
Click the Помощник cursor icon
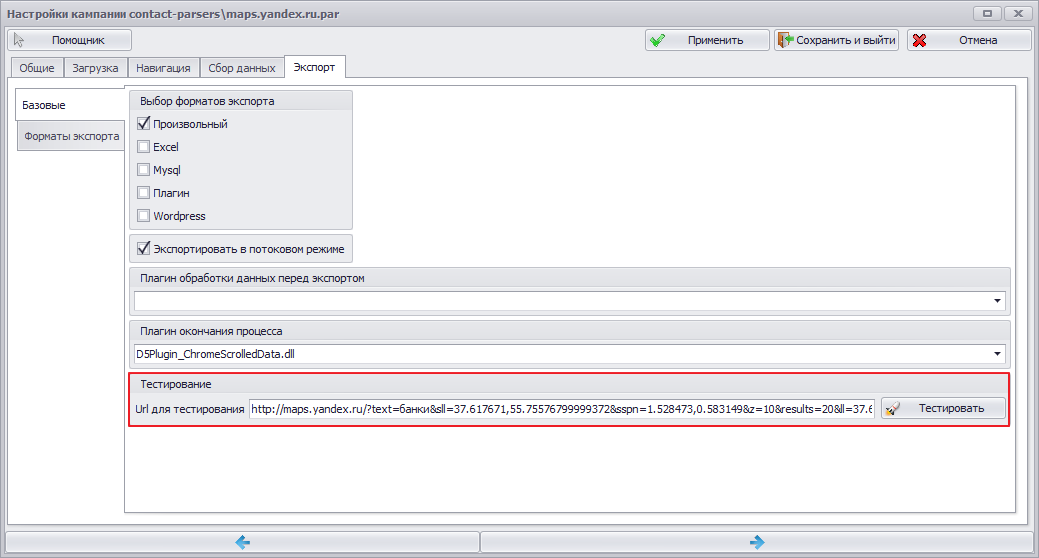pyautogui.click(x=19, y=40)
